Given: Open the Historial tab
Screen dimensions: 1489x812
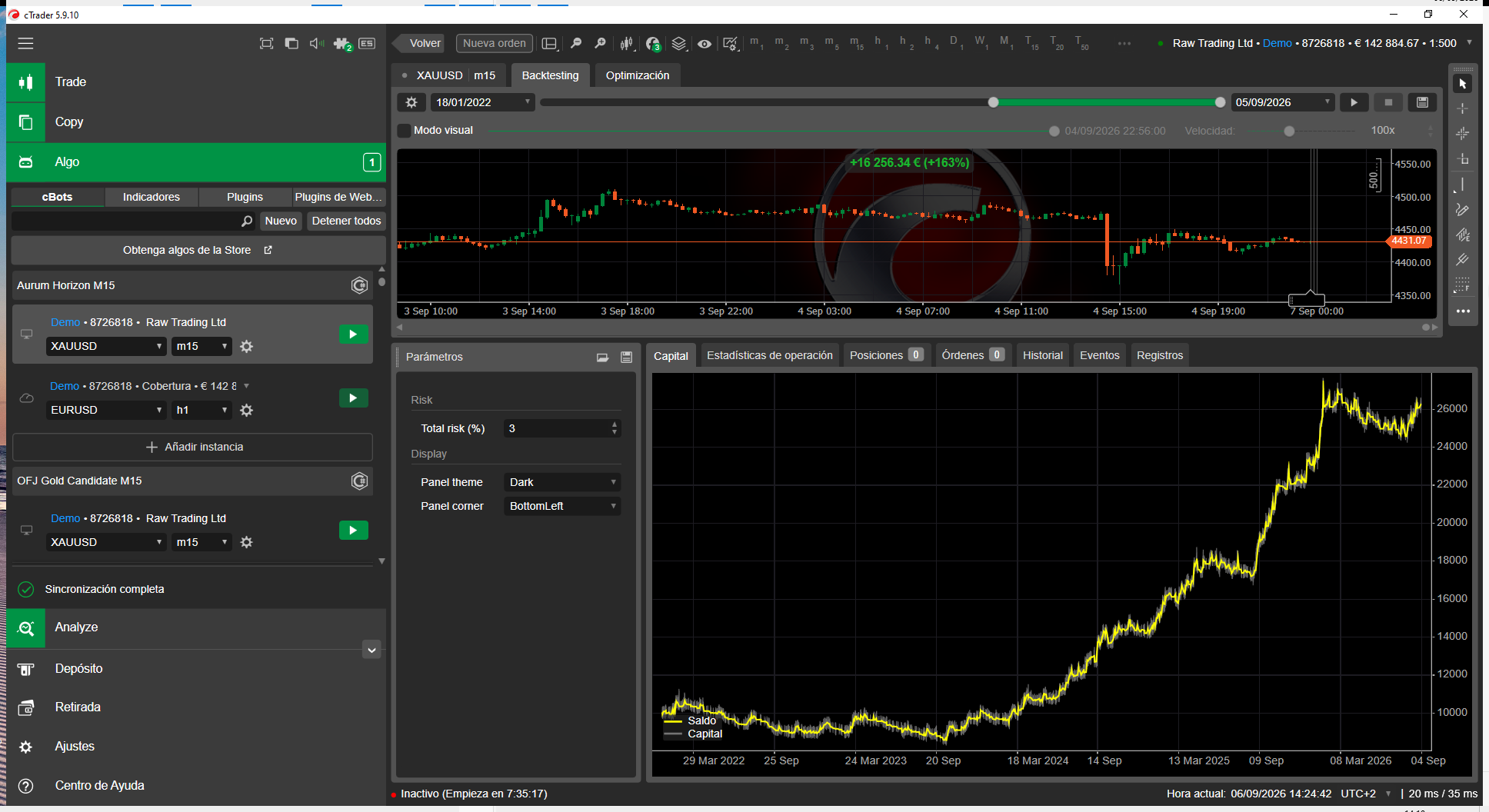Looking at the screenshot, I should (x=1043, y=355).
